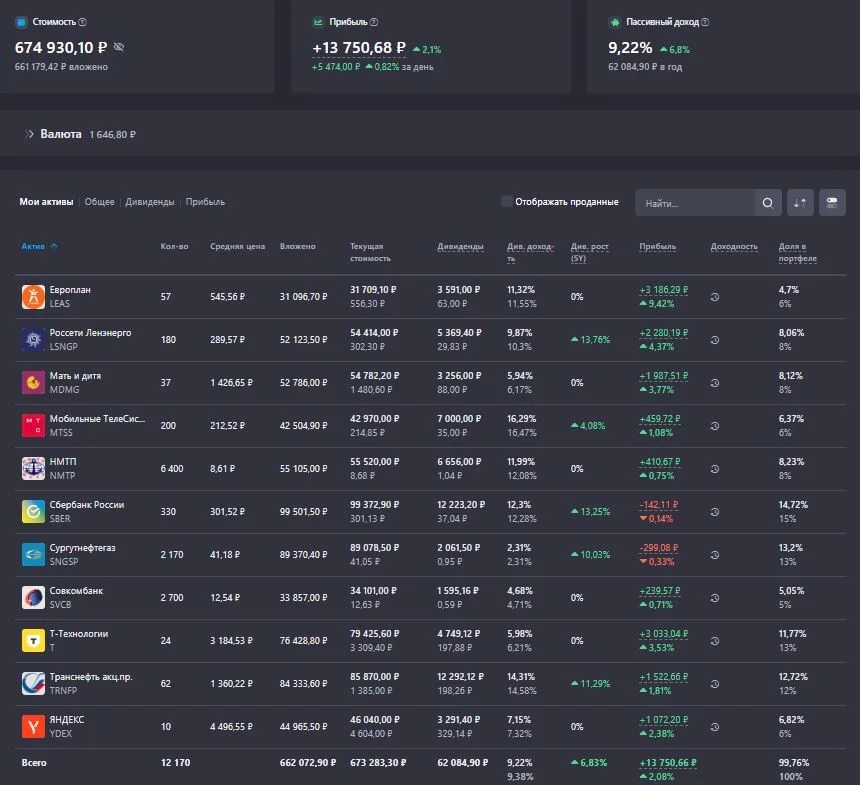This screenshot has width=860, height=785.
Task: Click passive income 9,22% value
Action: pyautogui.click(x=630, y=48)
